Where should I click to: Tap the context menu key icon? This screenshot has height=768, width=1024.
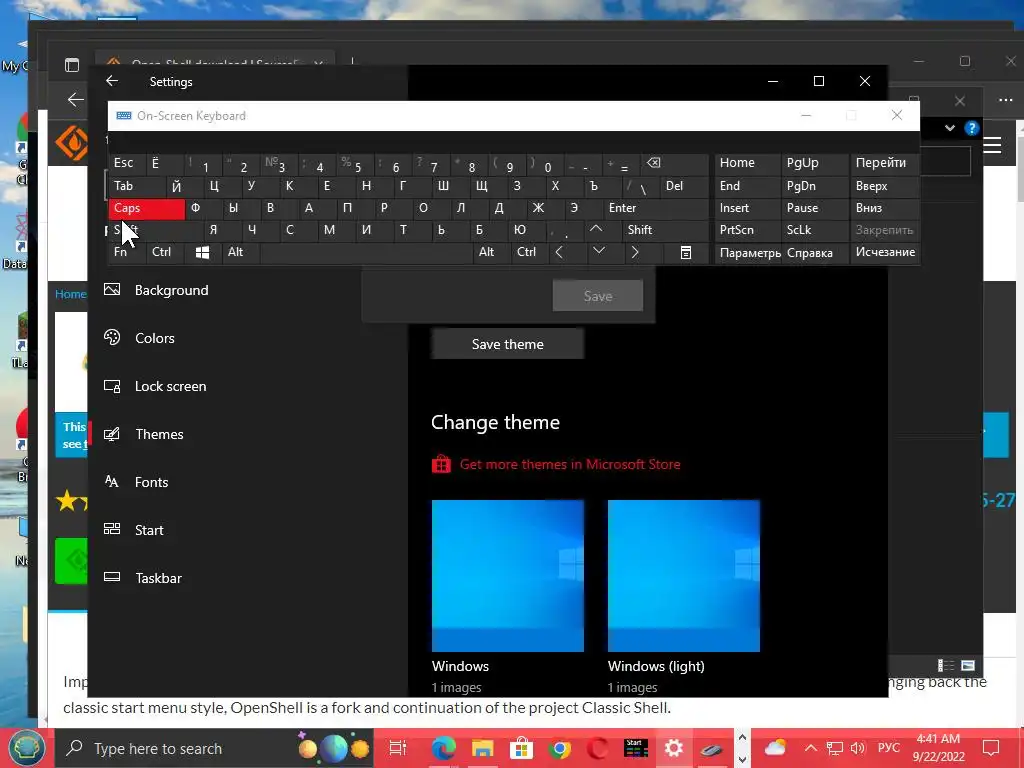click(686, 252)
